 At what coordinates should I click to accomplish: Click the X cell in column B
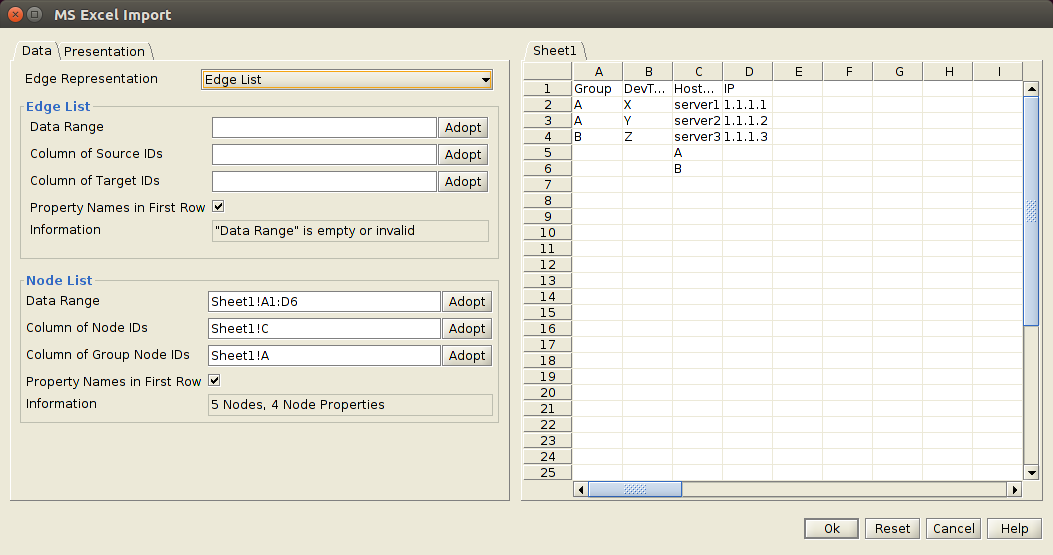pos(647,105)
